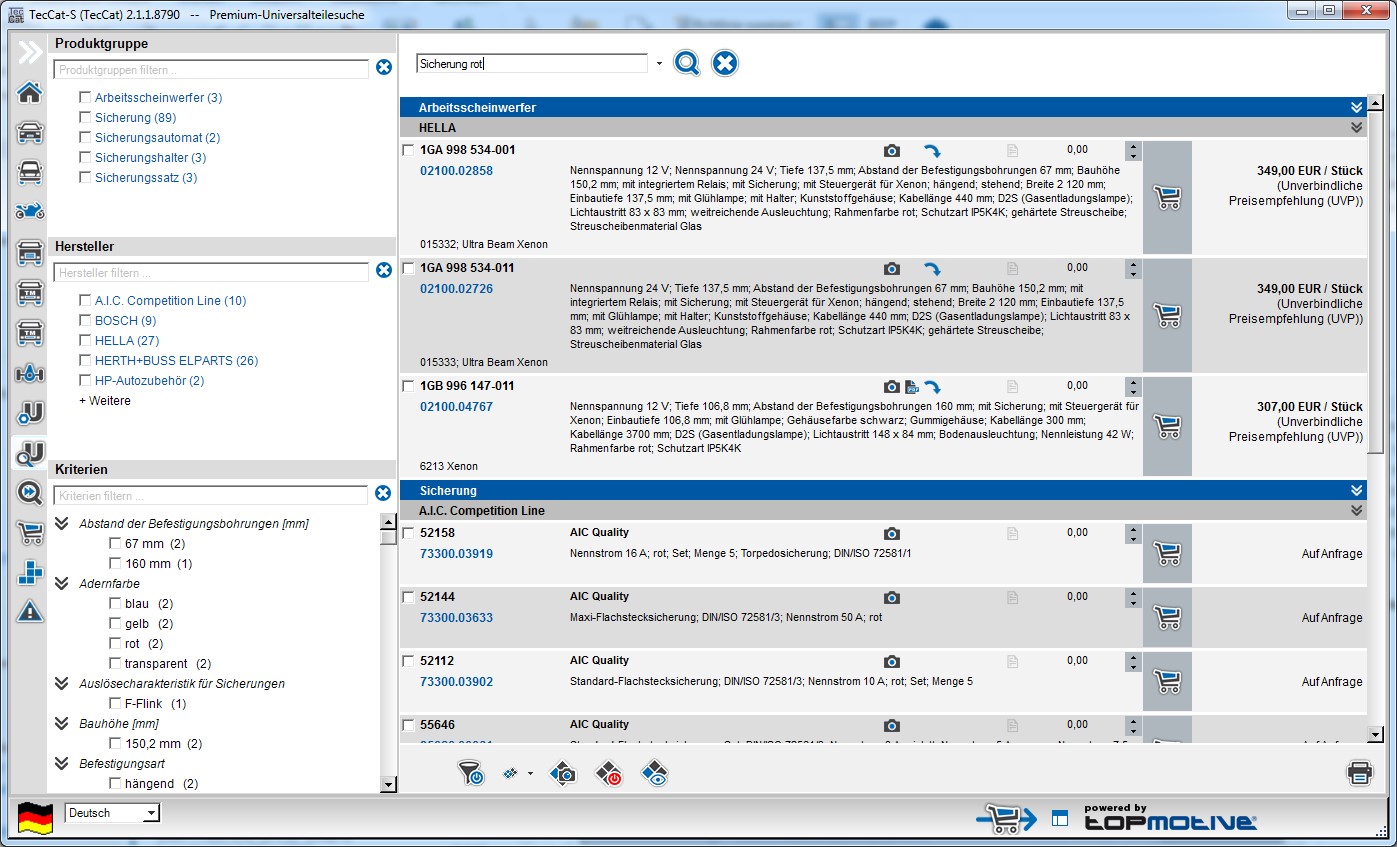Viewport: 1397px width, 847px height.
Task: Open the magnifier fast-forward search icon in sidebar
Action: click(30, 492)
